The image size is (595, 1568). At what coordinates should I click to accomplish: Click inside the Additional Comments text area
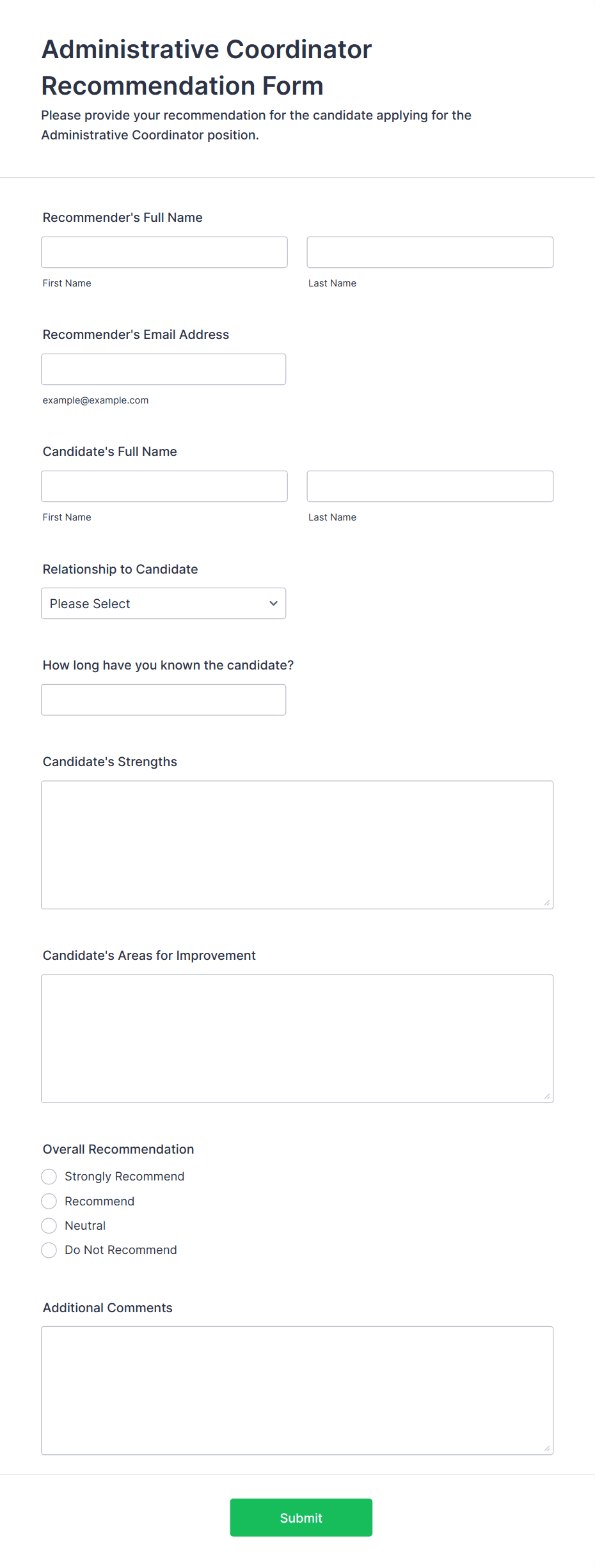pyautogui.click(x=297, y=1390)
